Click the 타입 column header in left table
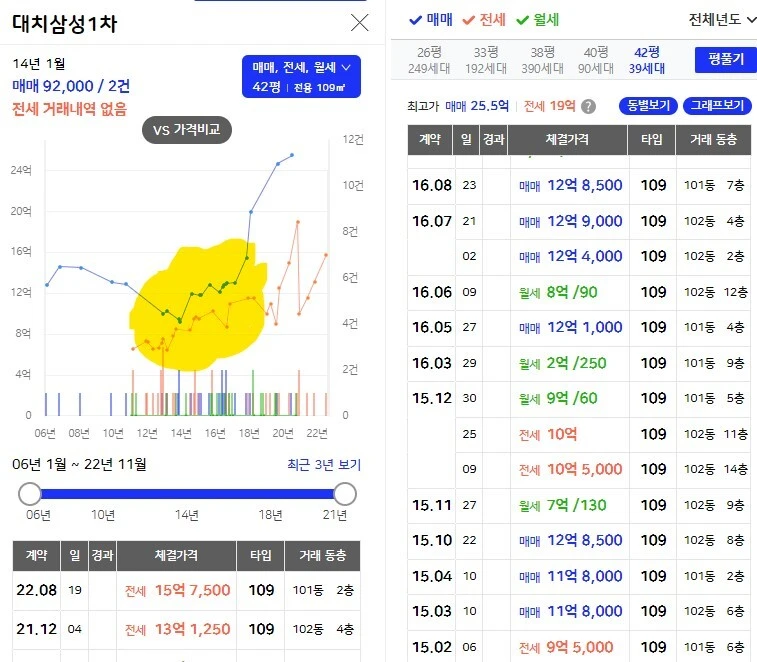 pos(261,555)
